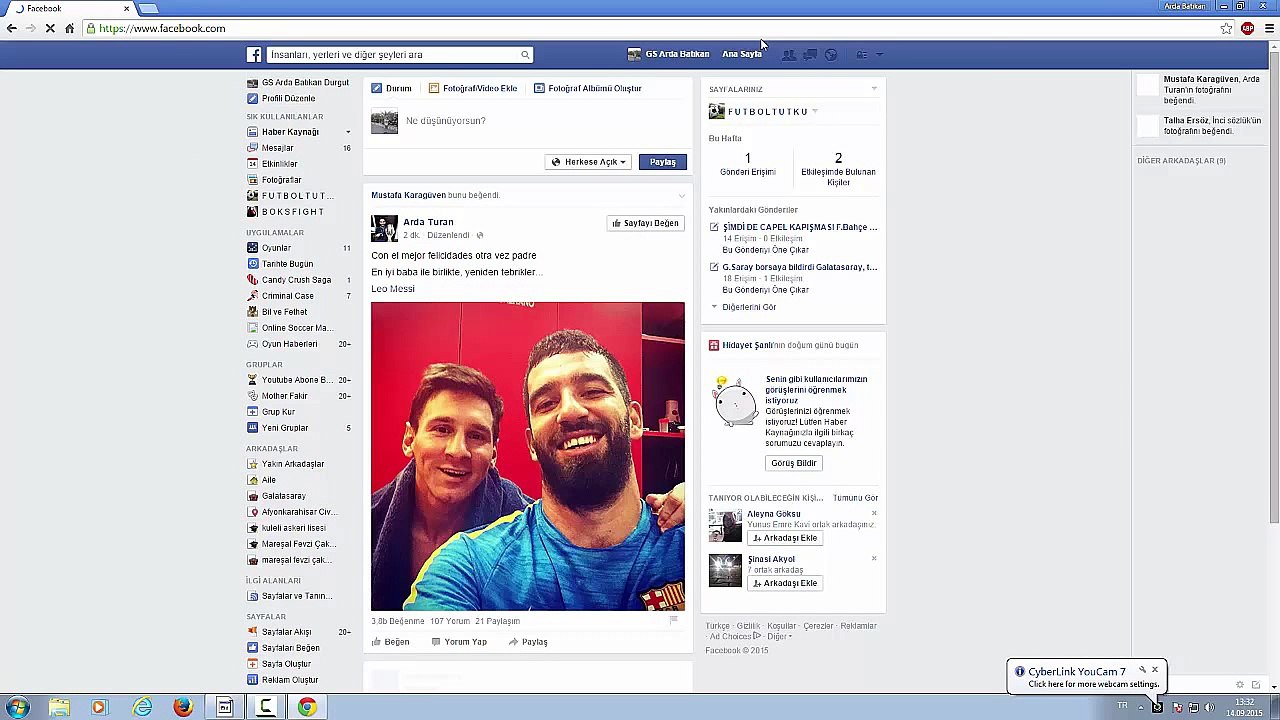Image resolution: width=1280 pixels, height=720 pixels.
Task: Open the friend requests icon
Action: 789,55
